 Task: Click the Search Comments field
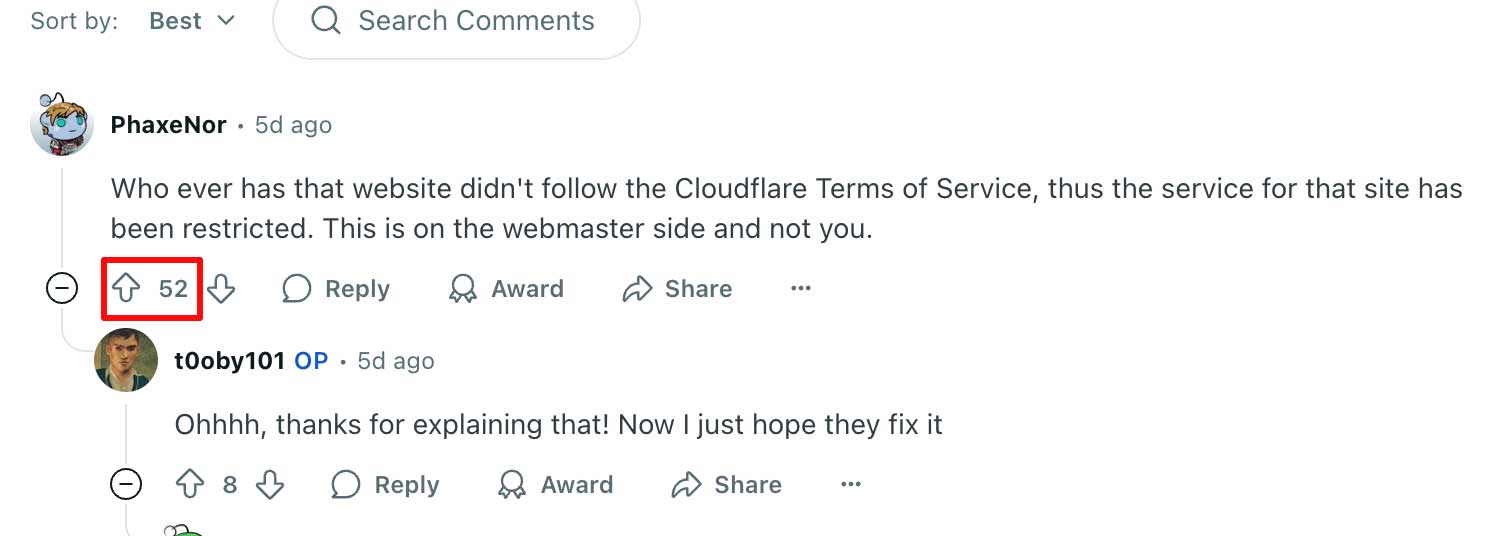(x=476, y=21)
